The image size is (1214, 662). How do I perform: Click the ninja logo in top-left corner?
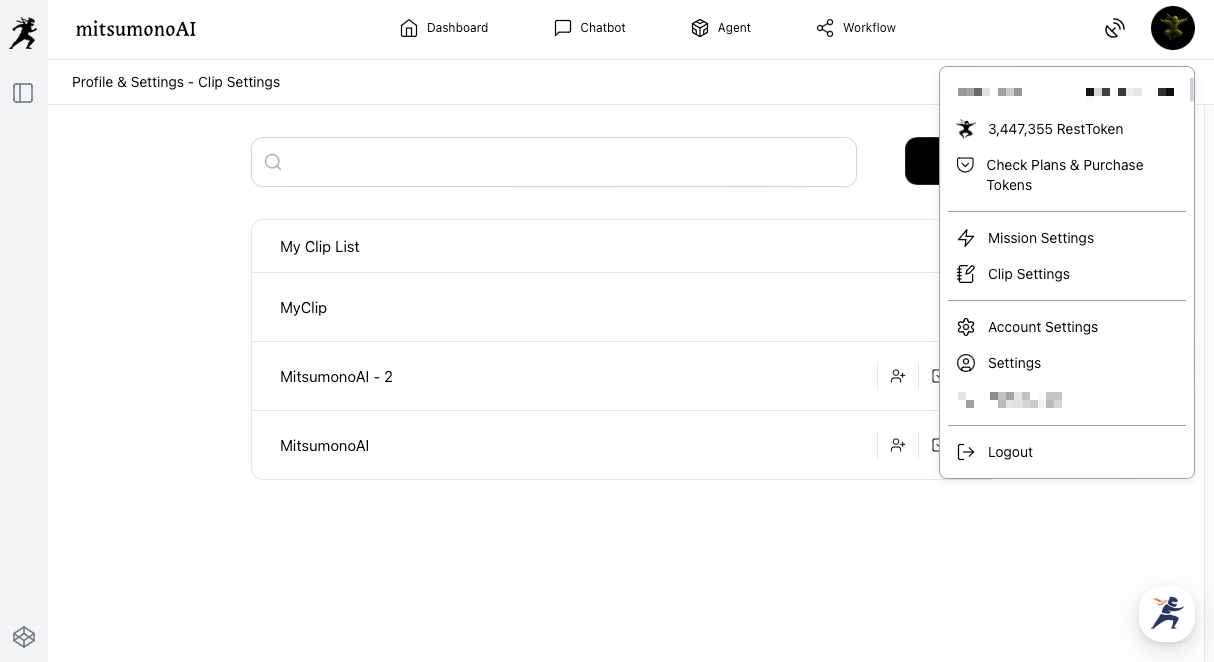coord(23,32)
